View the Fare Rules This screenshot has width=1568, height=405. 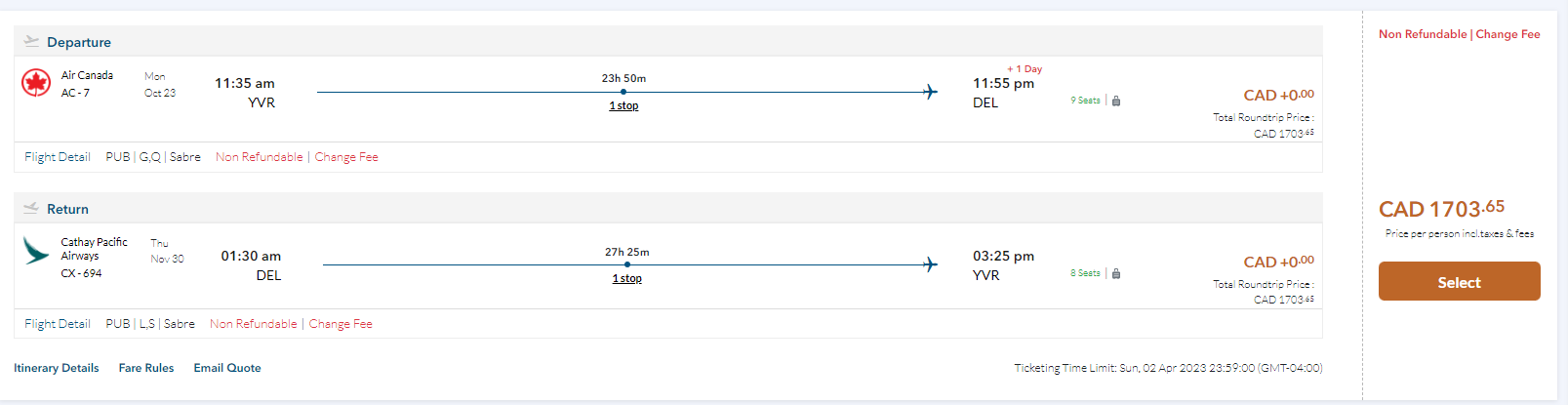point(146,368)
